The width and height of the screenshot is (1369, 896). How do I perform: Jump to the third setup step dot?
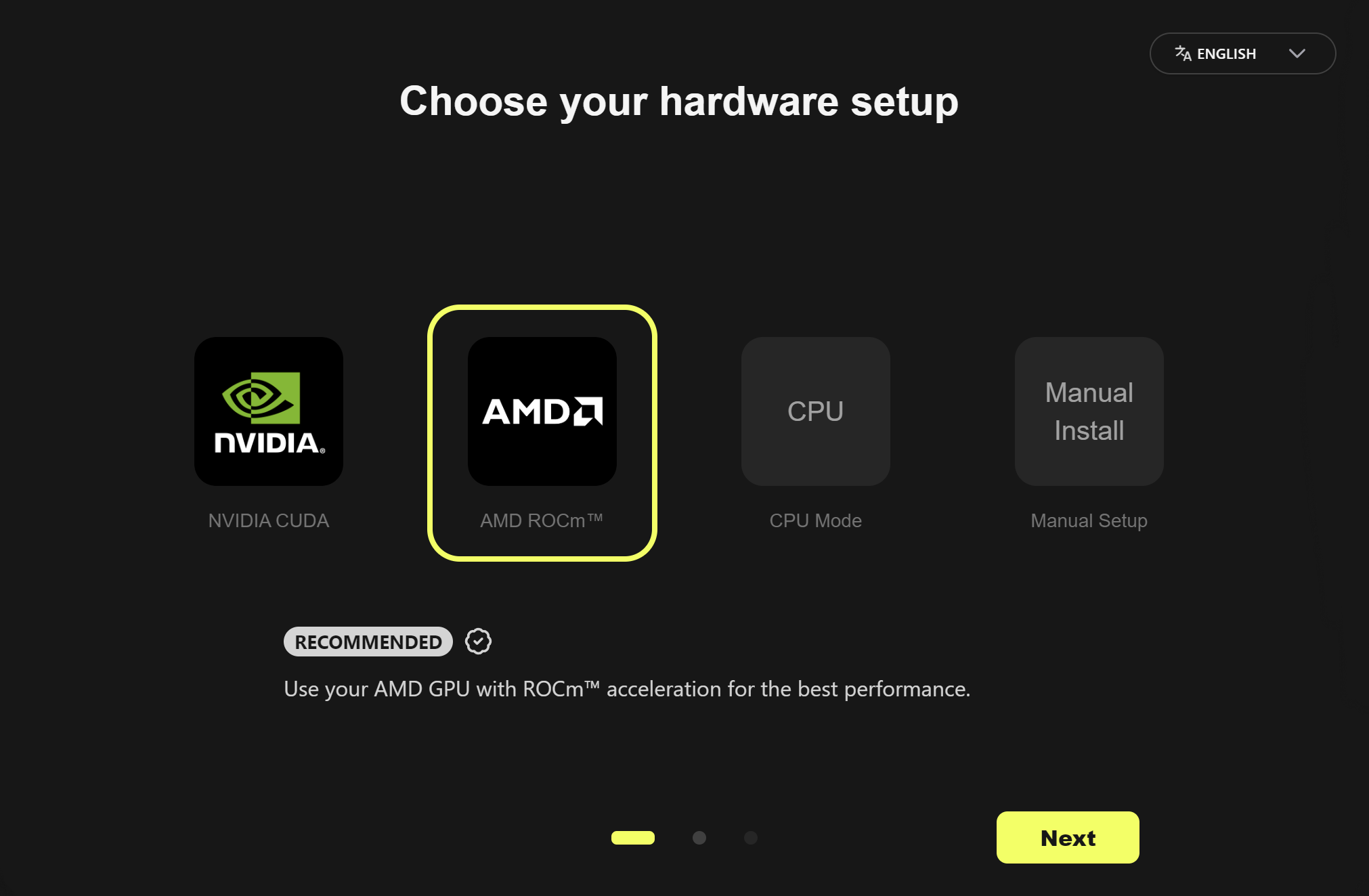pyautogui.click(x=751, y=838)
